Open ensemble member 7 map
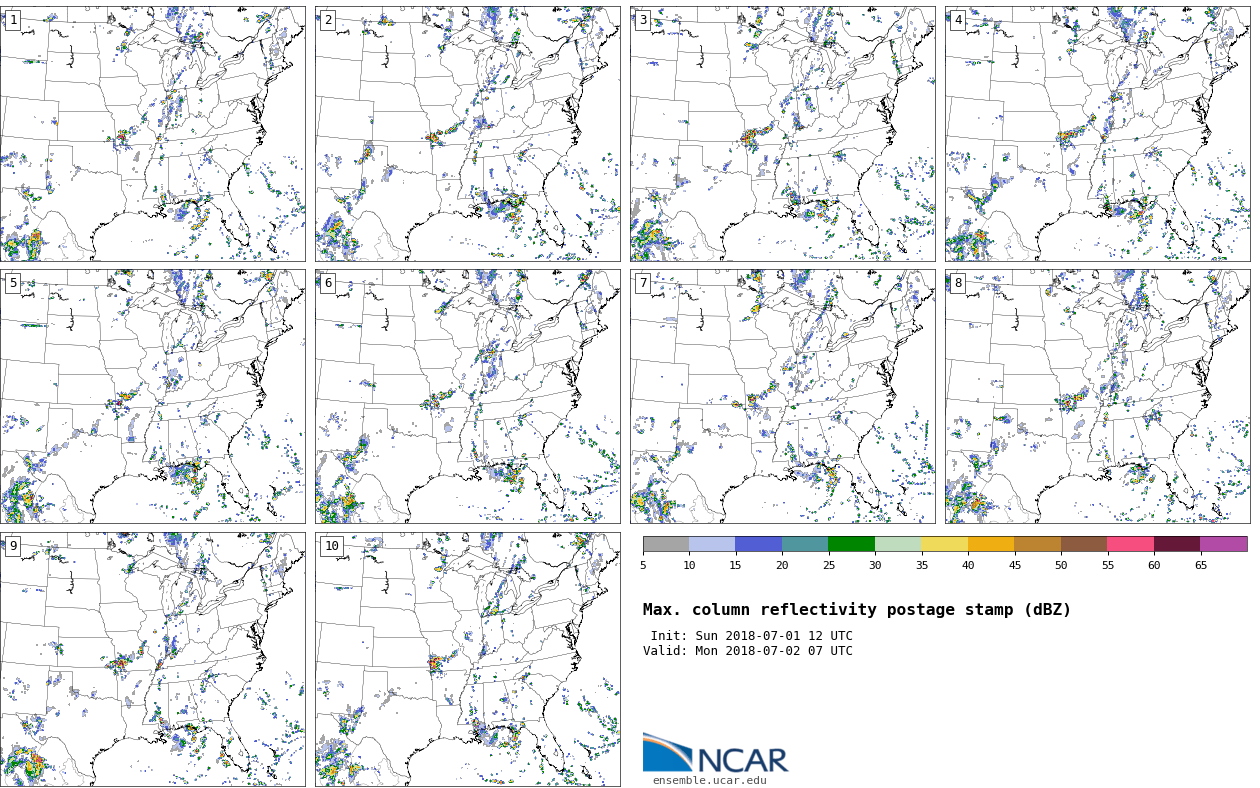Image resolution: width=1260 pixels, height=788 pixels. click(782, 396)
